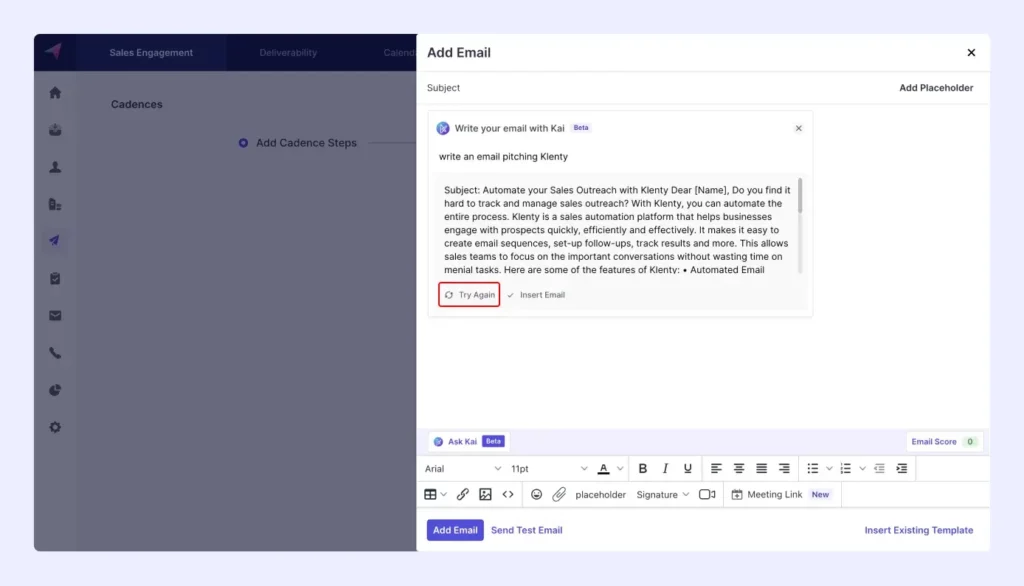This screenshot has height=586, width=1024.
Task: Open the Contacts sidebar icon
Action: coord(54,166)
